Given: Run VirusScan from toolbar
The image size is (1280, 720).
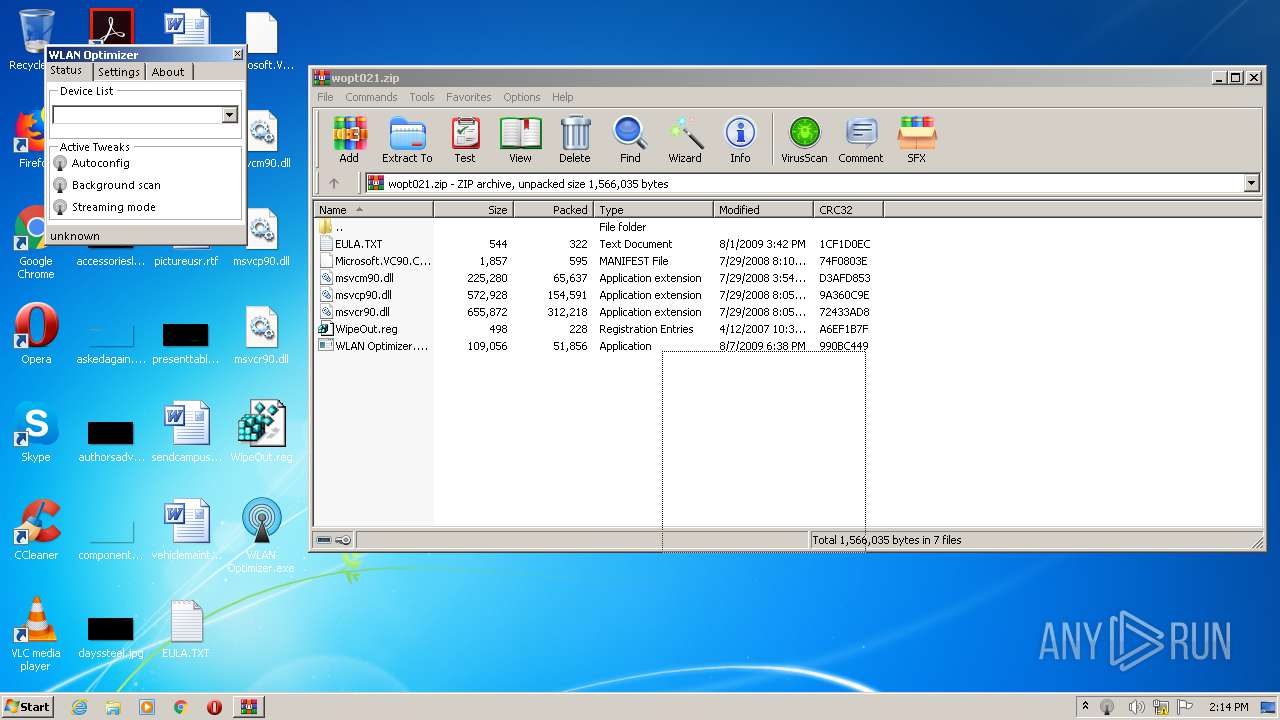Looking at the screenshot, I should [x=804, y=140].
